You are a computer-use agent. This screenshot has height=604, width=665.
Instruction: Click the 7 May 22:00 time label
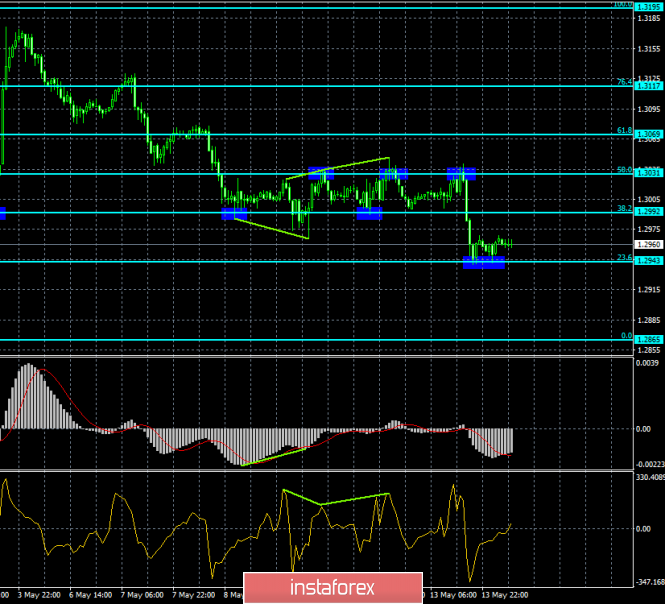point(194,595)
